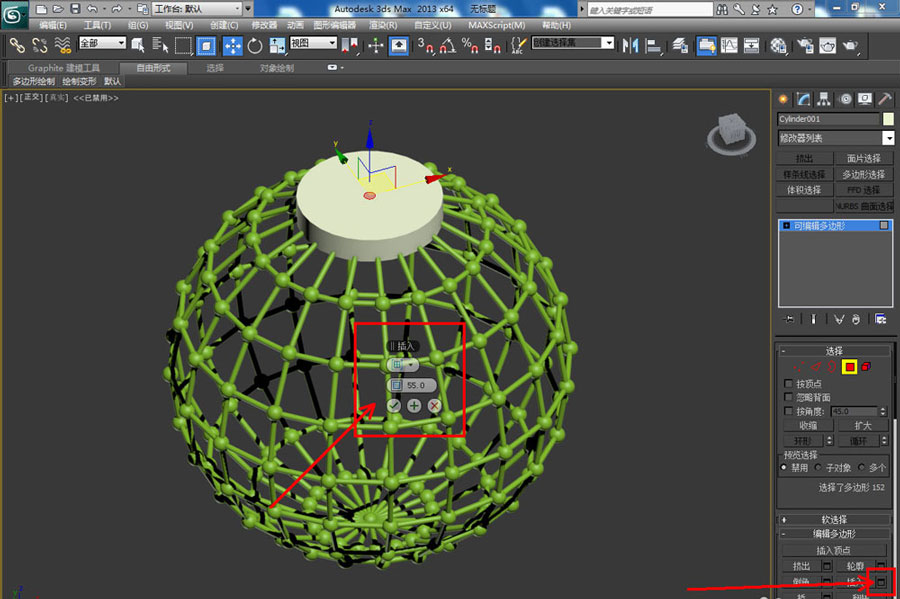
Task: Click the Mirror tool icon
Action: coord(630,45)
